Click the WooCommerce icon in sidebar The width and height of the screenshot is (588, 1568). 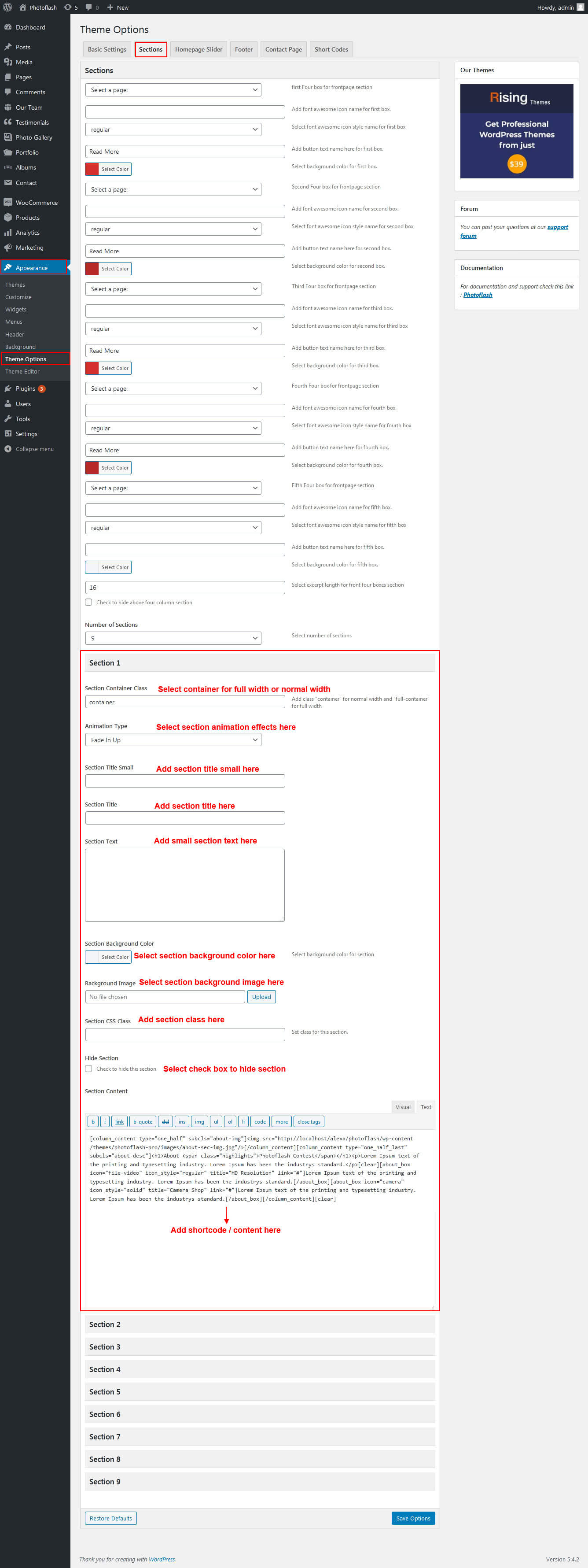pyautogui.click(x=8, y=202)
